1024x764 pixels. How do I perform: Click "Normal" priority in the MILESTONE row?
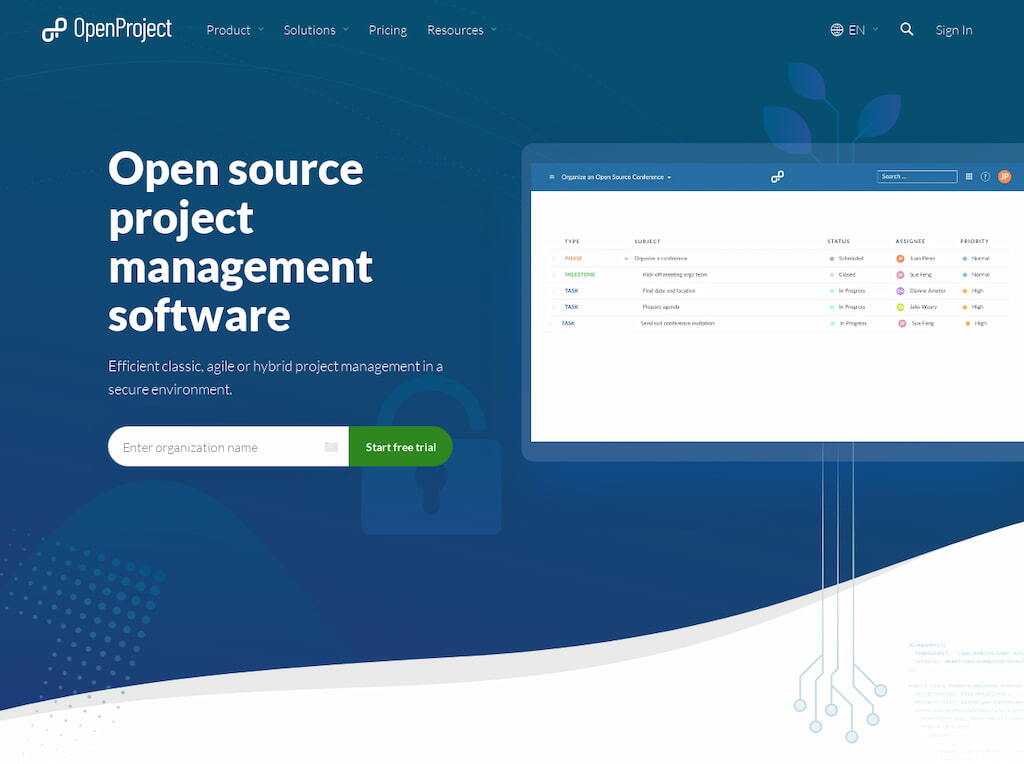(981, 275)
